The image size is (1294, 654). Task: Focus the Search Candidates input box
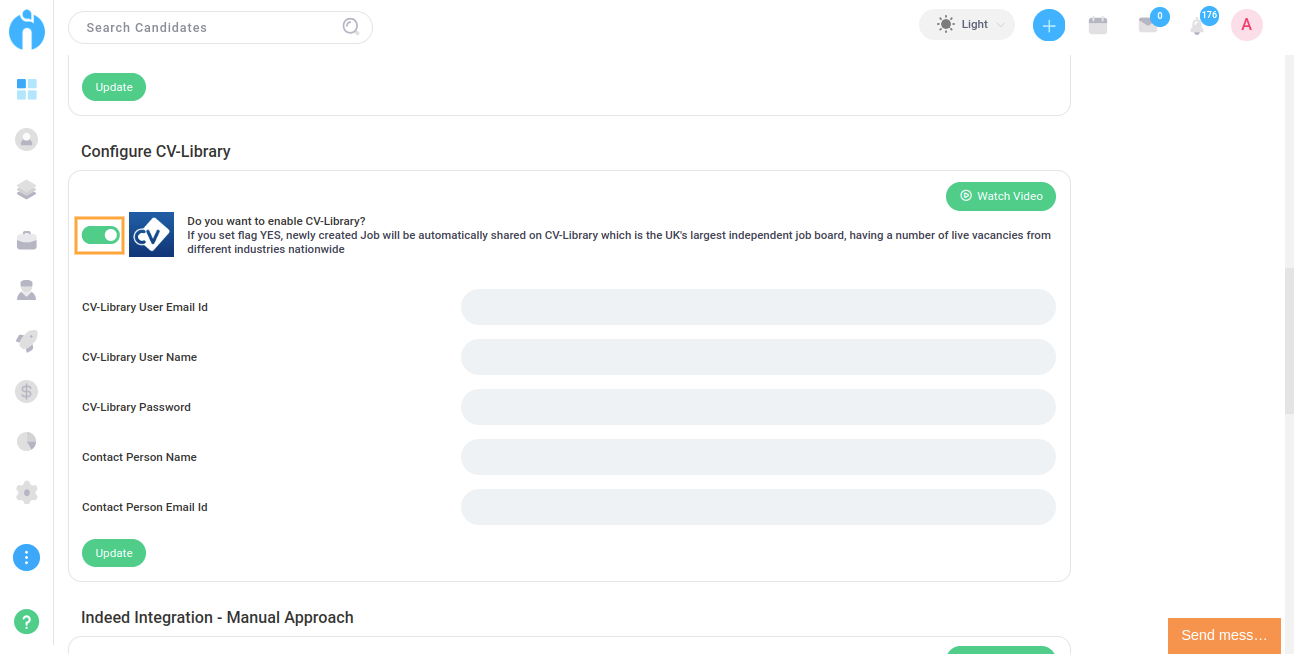pyautogui.click(x=210, y=28)
